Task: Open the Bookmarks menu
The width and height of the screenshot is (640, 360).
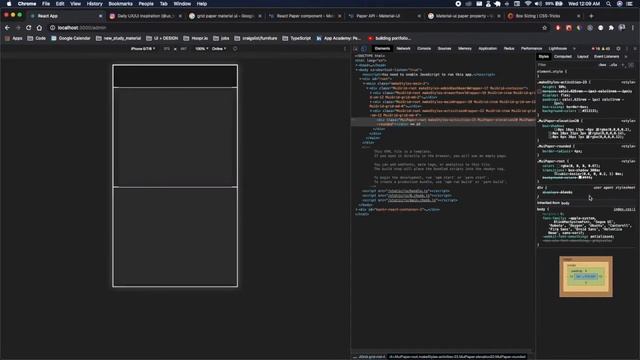Action: pos(120,4)
